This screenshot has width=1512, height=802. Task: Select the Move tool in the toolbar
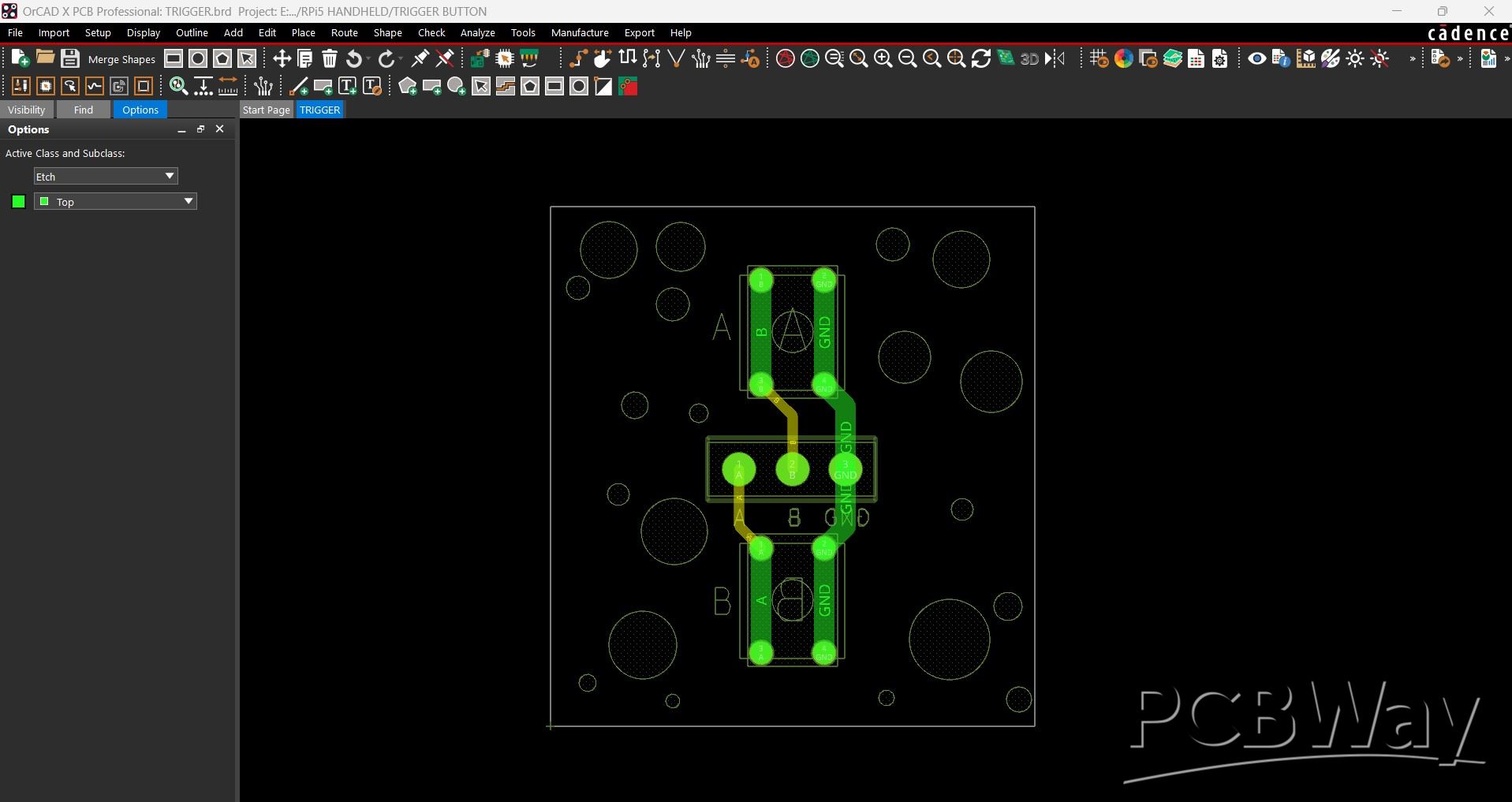point(282,58)
